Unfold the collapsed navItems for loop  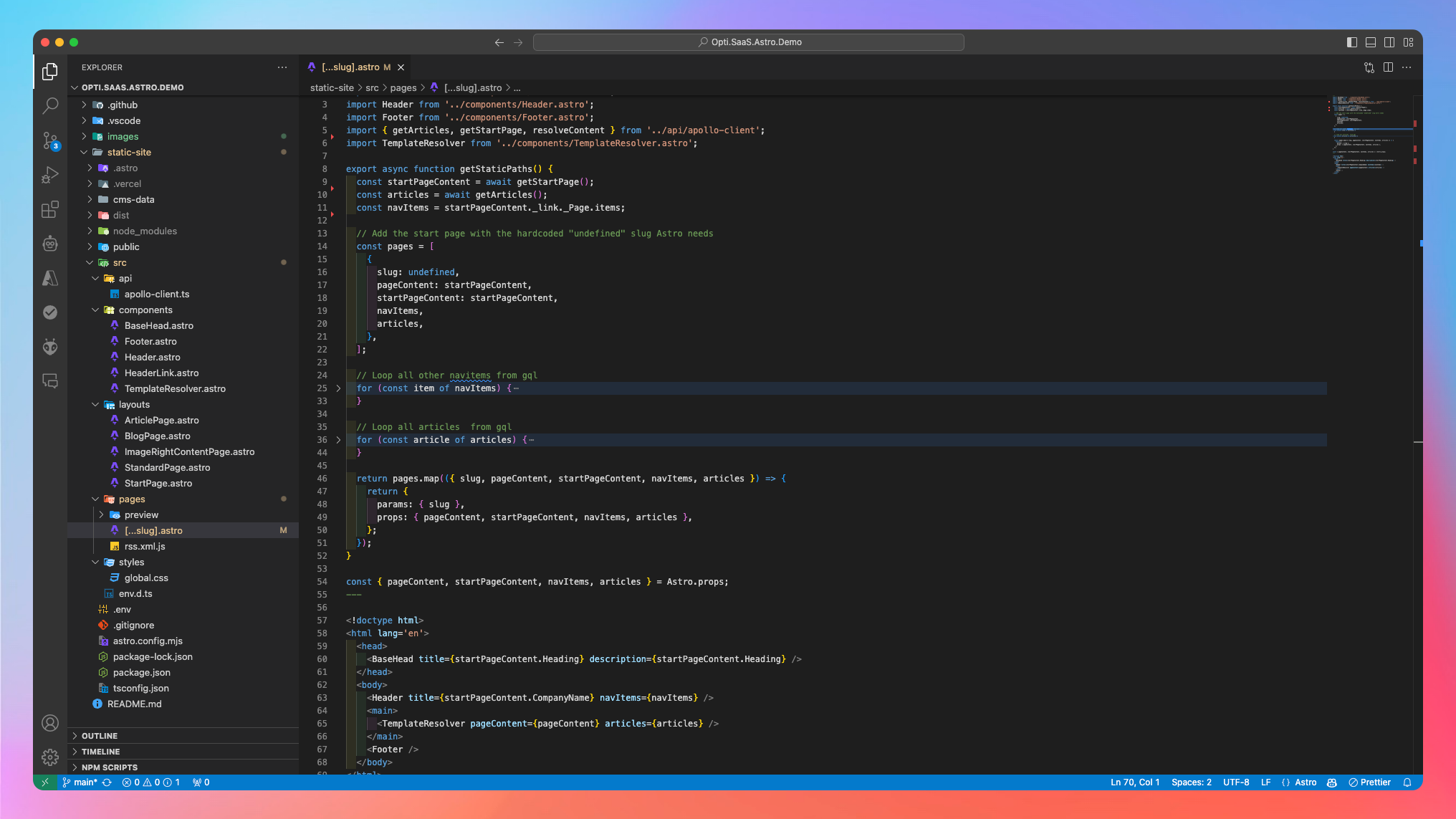pyautogui.click(x=338, y=388)
